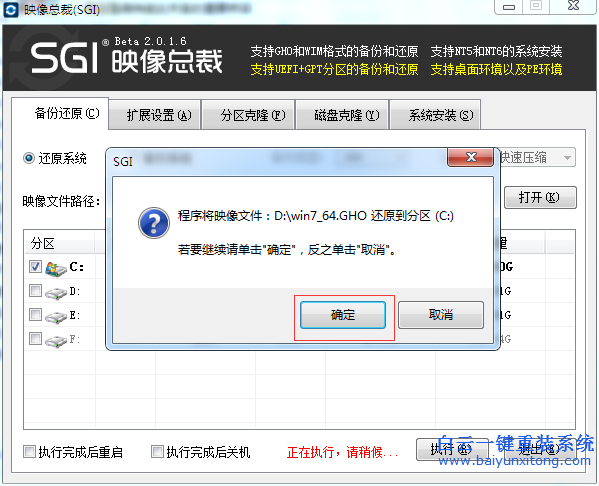Click the 正在执行，请稍候 status text
The width and height of the screenshot is (599, 486).
coord(342,452)
